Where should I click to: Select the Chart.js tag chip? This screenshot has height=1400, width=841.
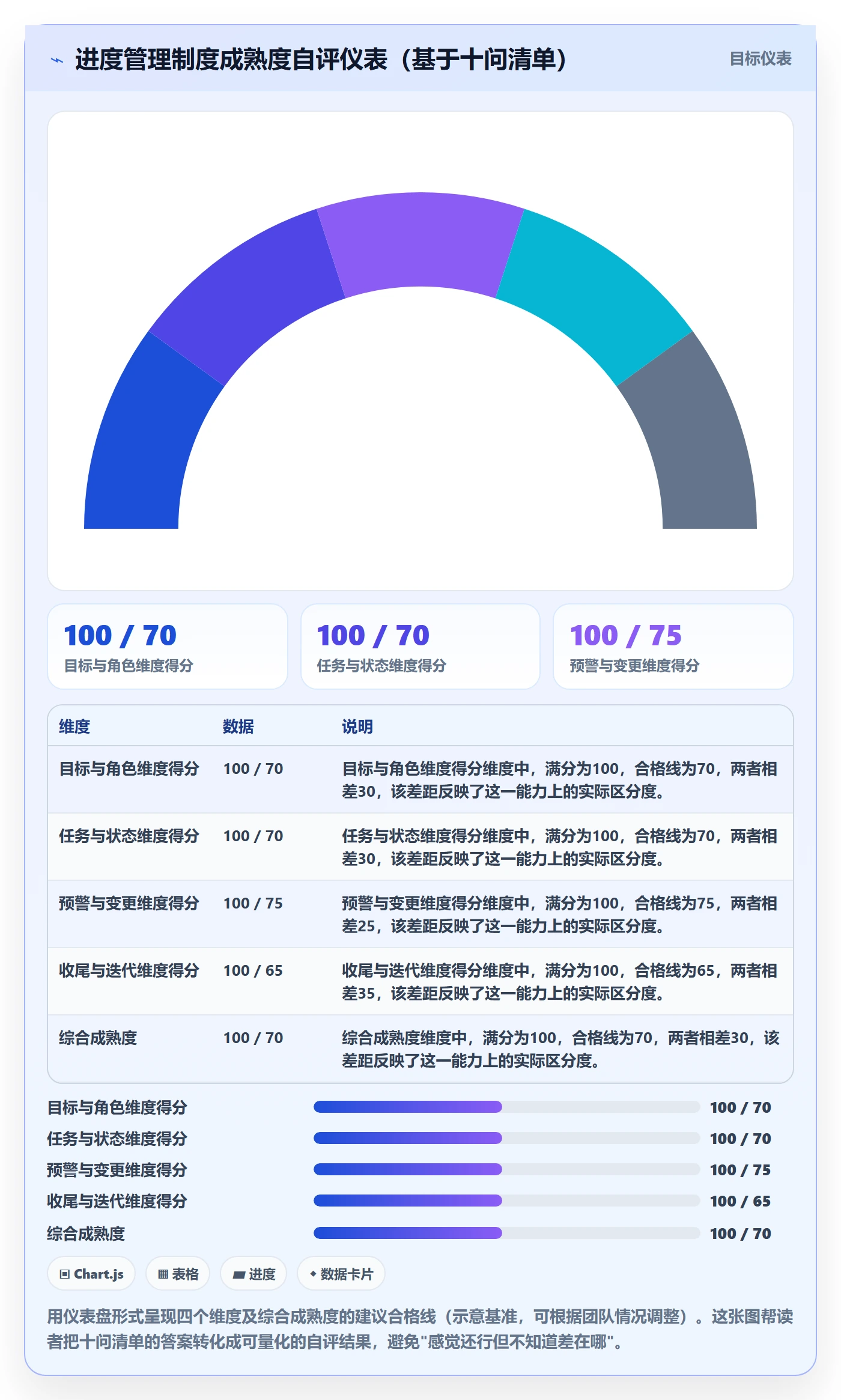point(91,1273)
